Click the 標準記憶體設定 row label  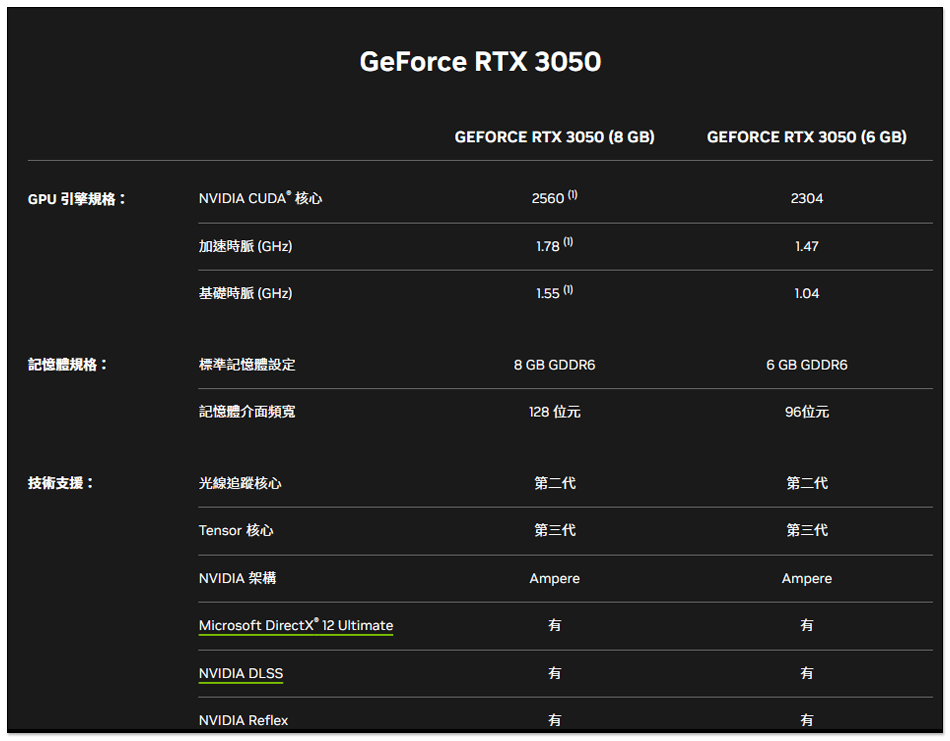click(247, 365)
